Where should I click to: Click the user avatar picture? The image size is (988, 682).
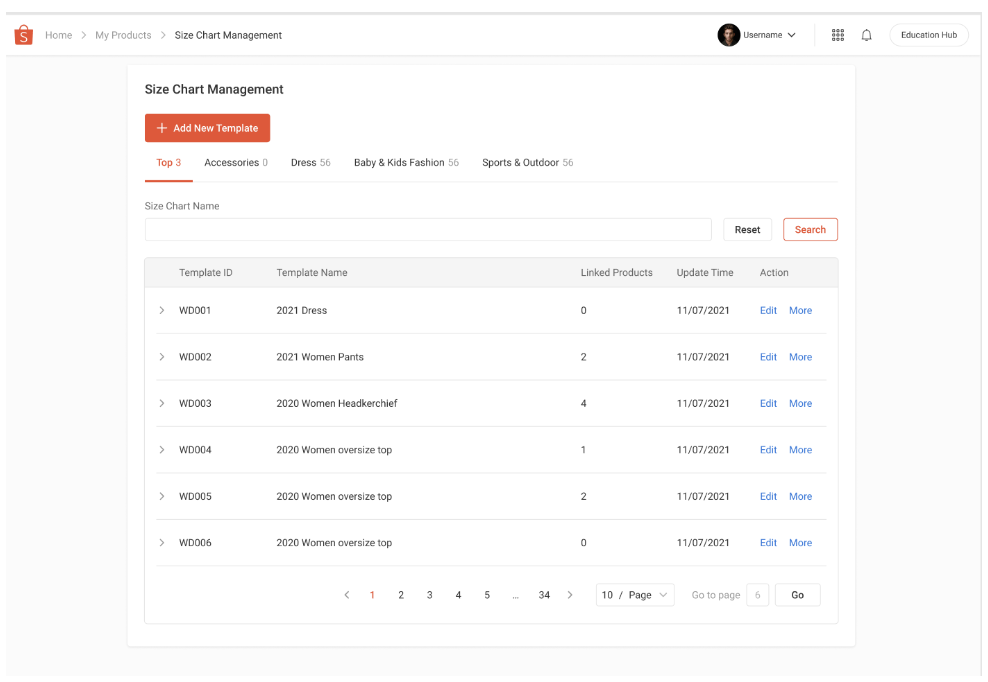click(x=729, y=34)
